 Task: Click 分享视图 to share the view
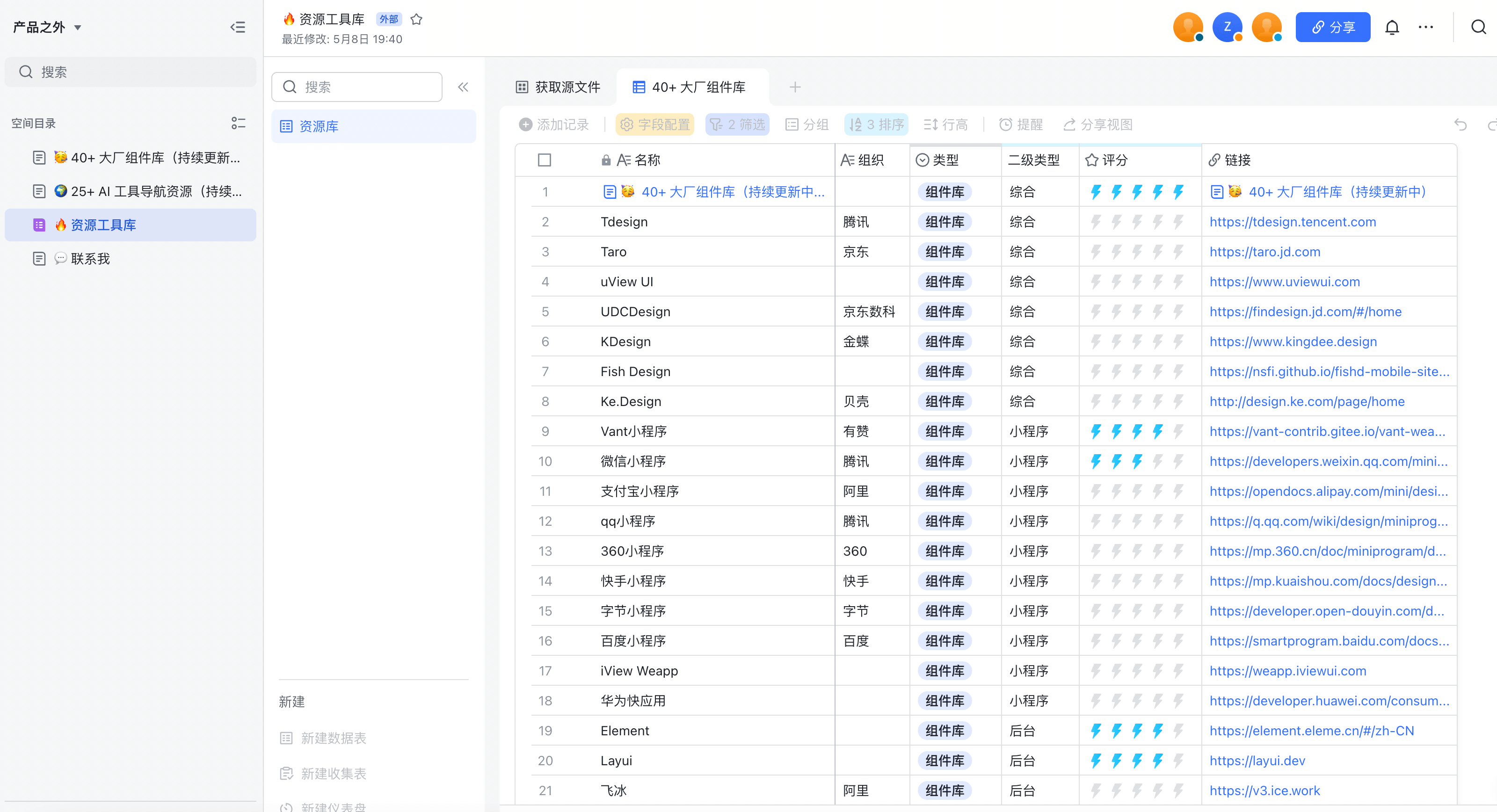pos(1098,124)
